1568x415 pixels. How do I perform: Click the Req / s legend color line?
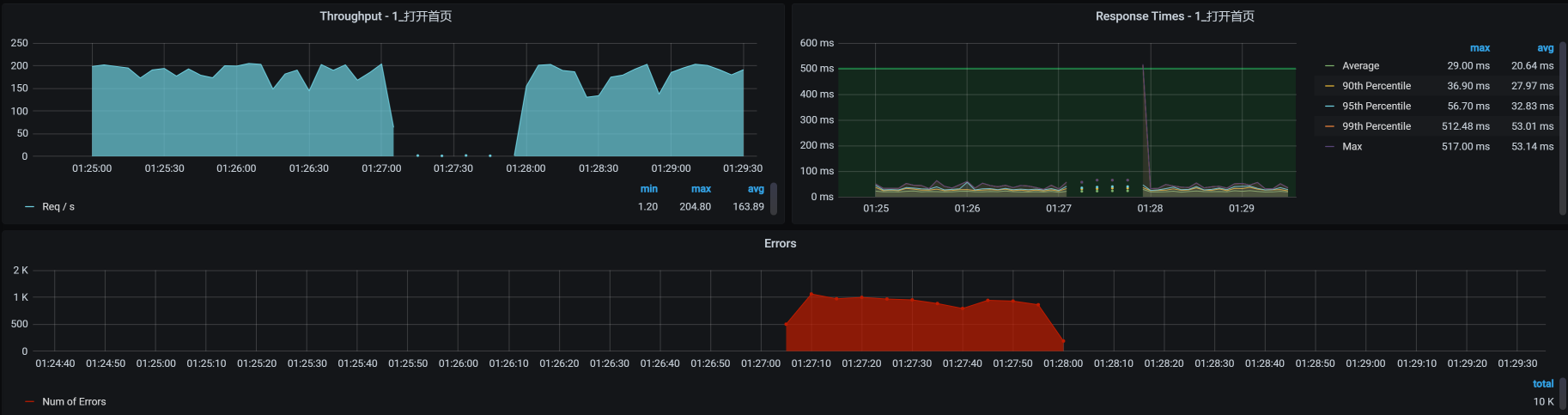point(30,207)
